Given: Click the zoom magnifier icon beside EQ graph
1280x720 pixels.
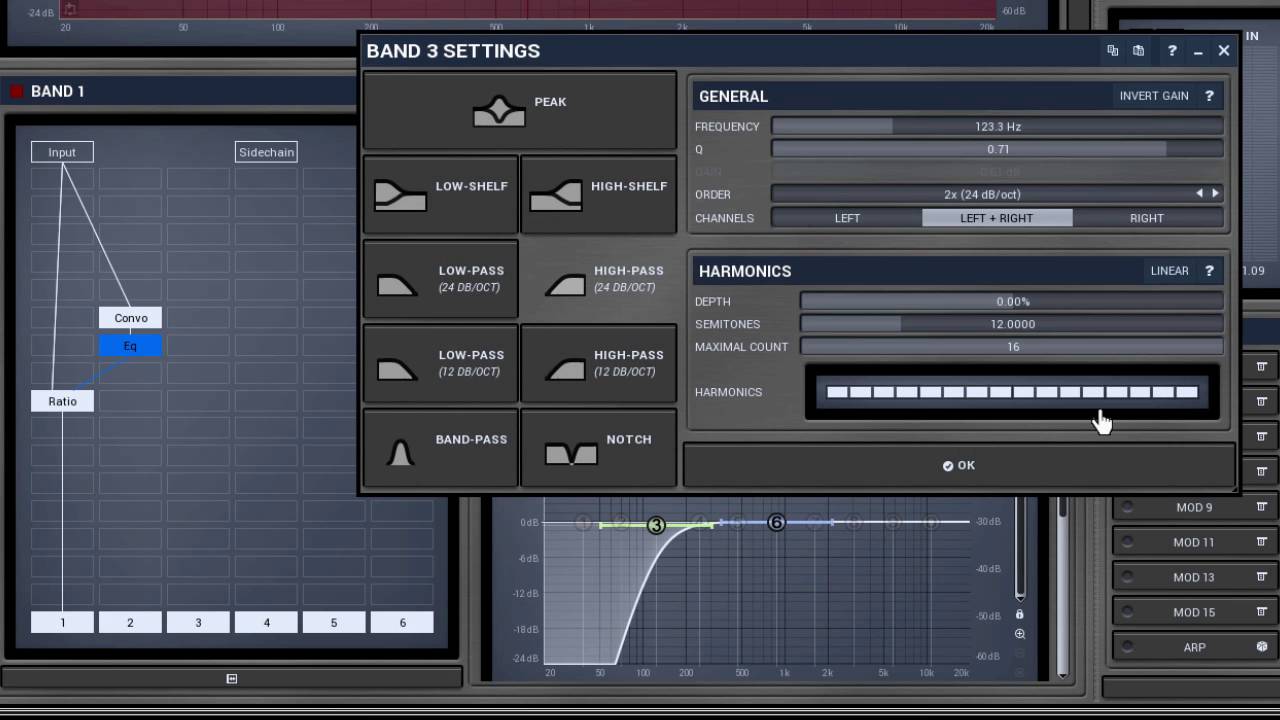Looking at the screenshot, I should (1020, 634).
